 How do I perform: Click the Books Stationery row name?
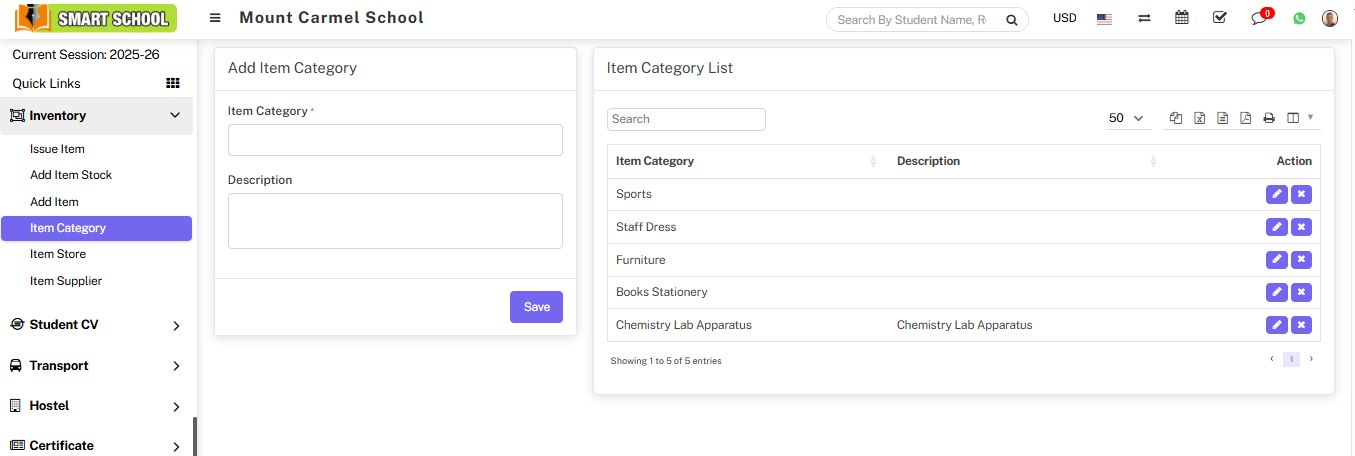(662, 292)
